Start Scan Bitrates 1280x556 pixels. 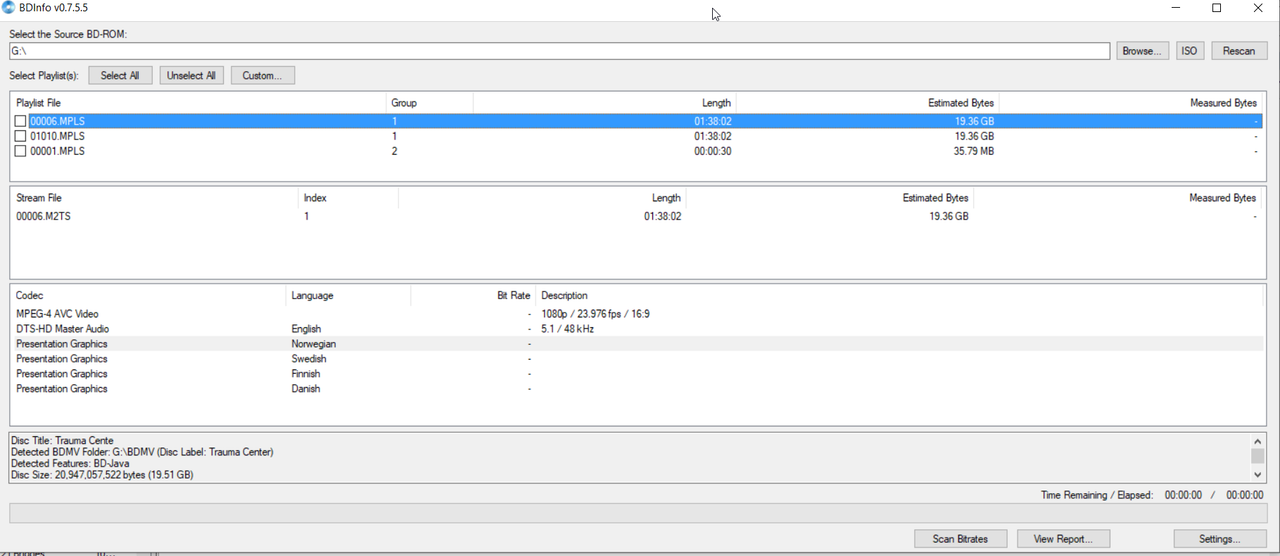[960, 539]
